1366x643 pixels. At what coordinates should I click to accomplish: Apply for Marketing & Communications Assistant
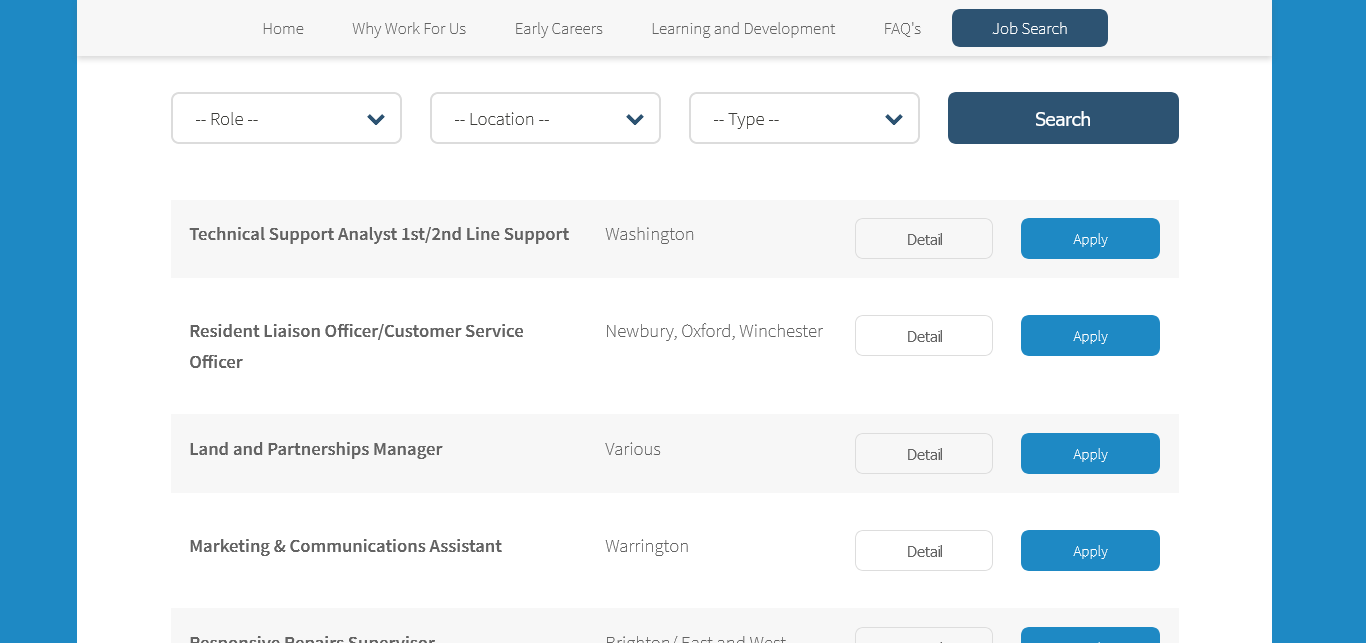[1090, 551]
